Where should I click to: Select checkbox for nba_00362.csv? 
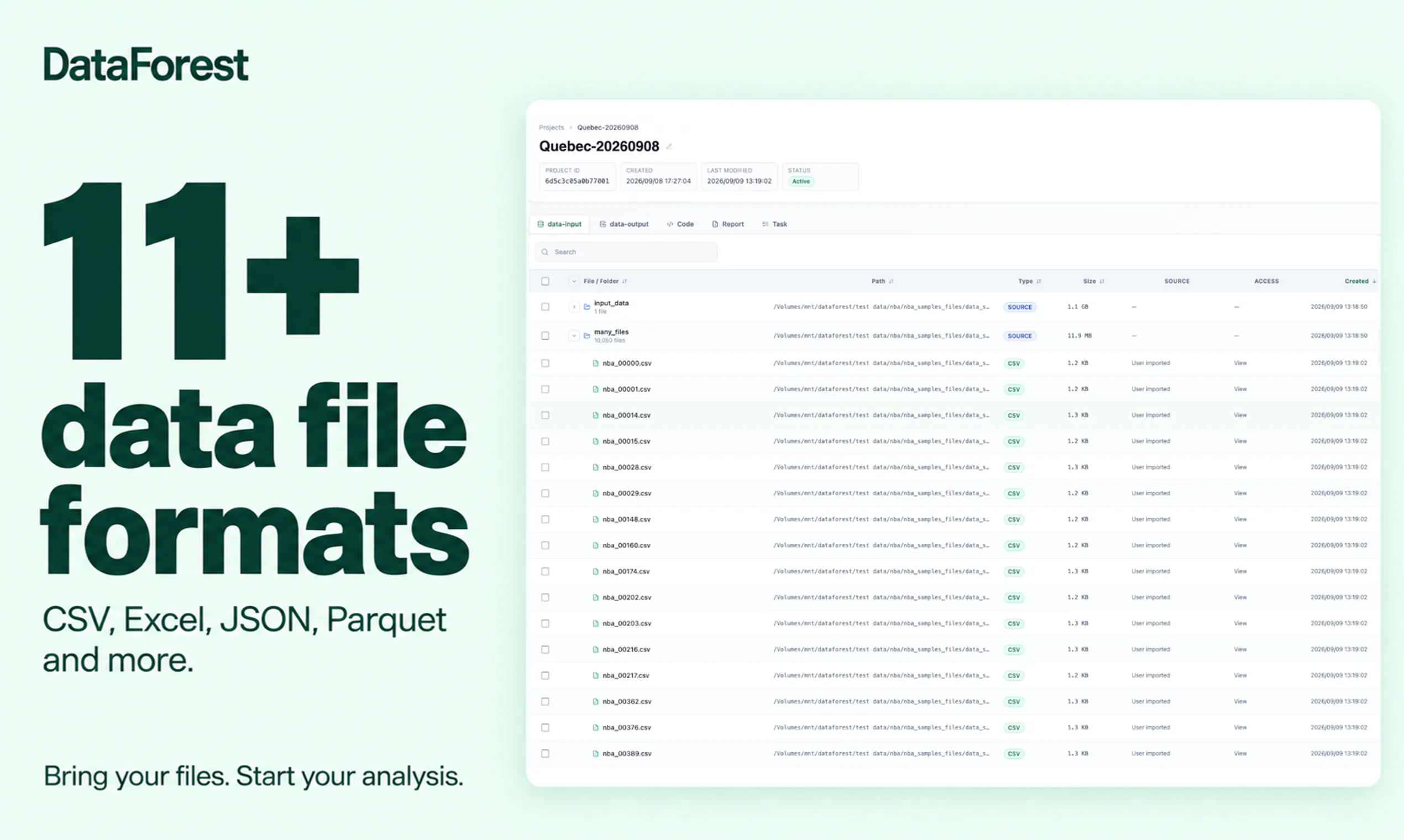545,702
